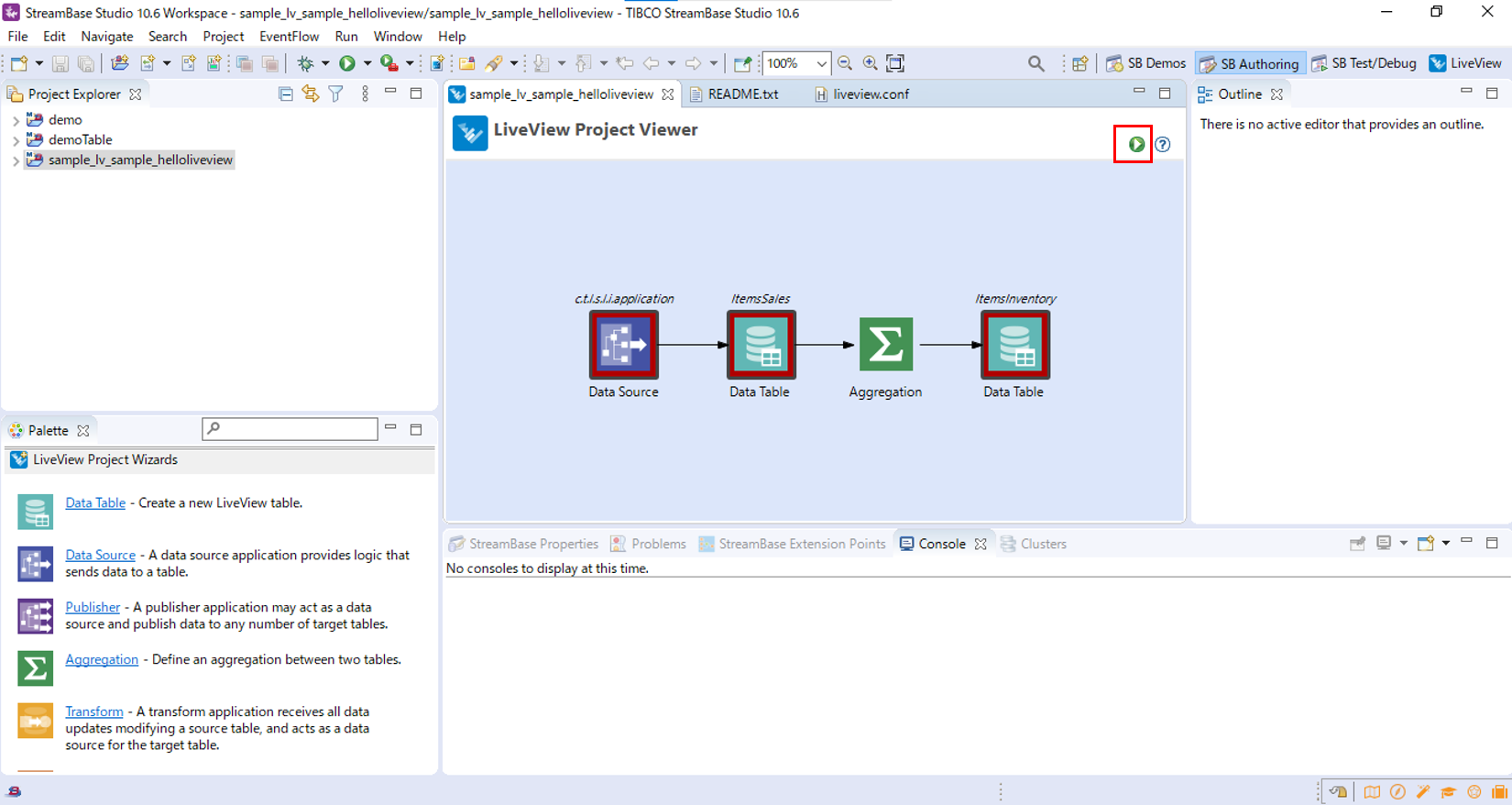Toggle Link with Editor in Project Explorer
The image size is (1512, 805).
pos(311,94)
